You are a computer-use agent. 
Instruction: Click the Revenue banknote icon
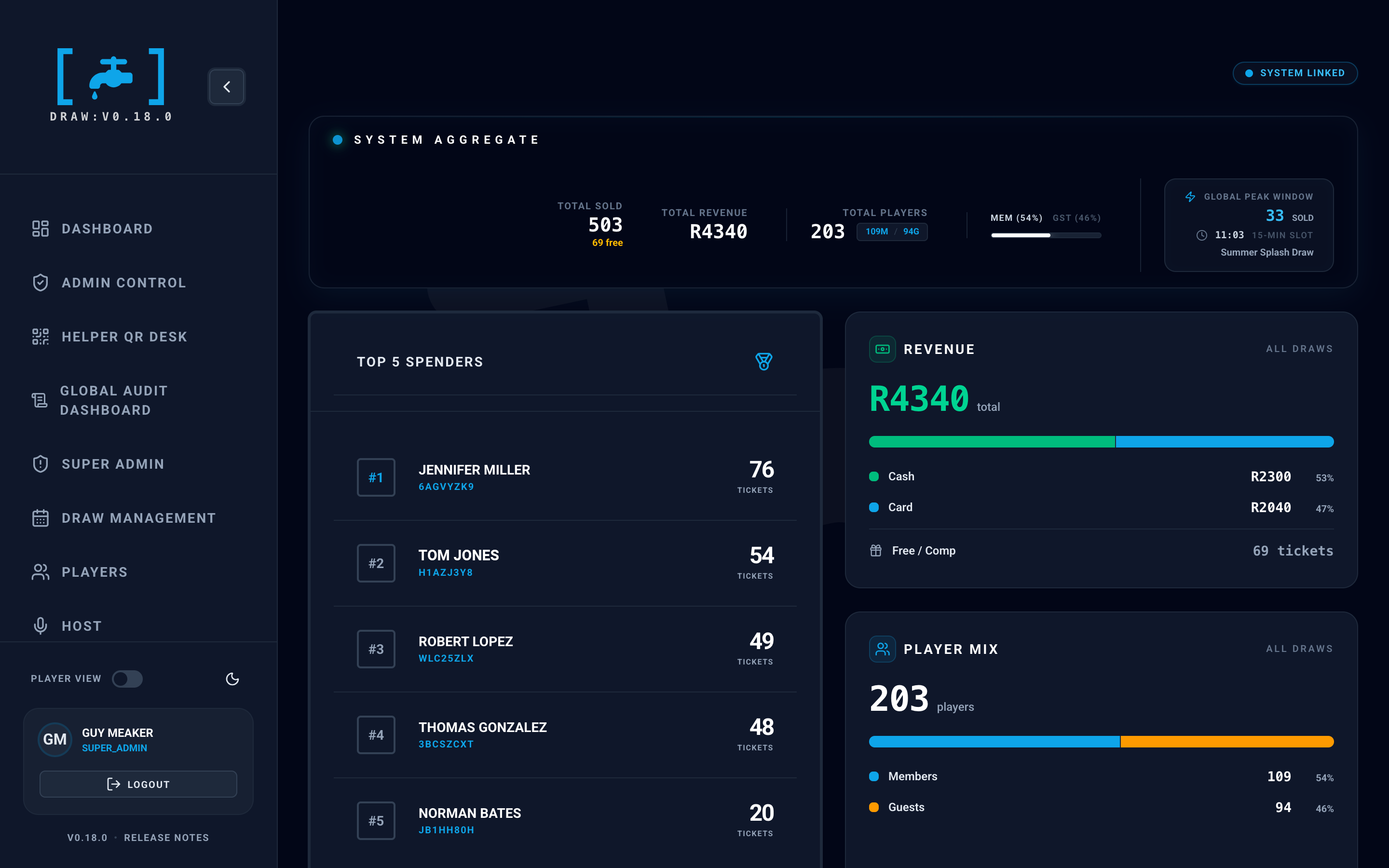[882, 349]
